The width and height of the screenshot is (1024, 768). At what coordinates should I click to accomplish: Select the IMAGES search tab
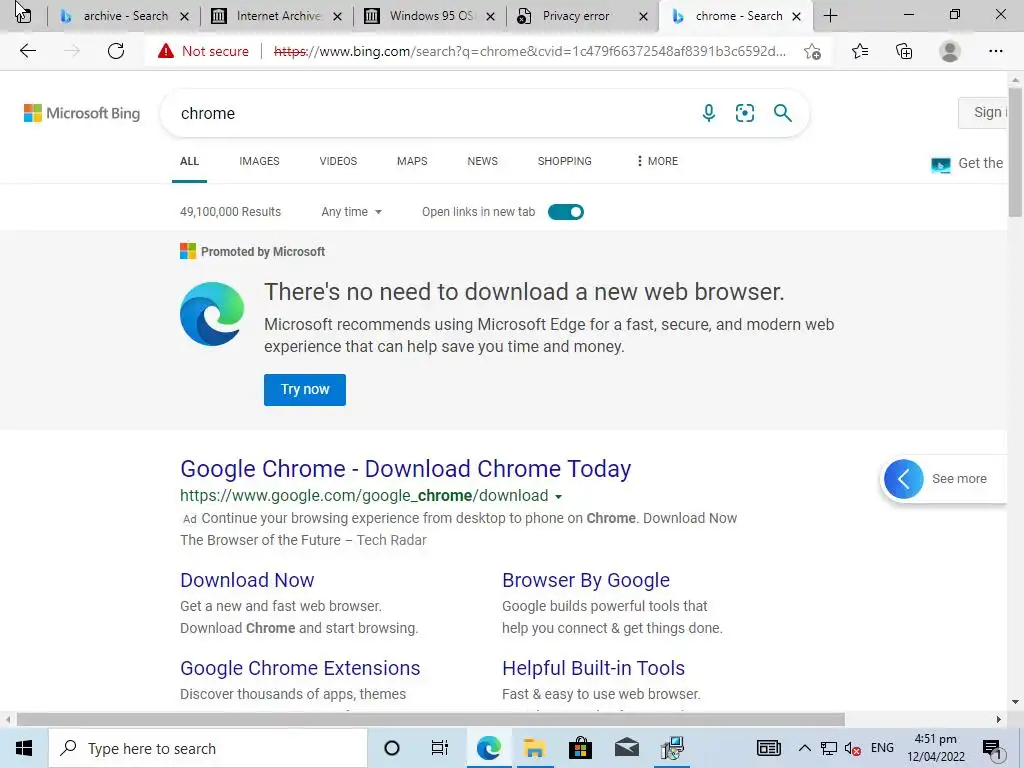[259, 161]
